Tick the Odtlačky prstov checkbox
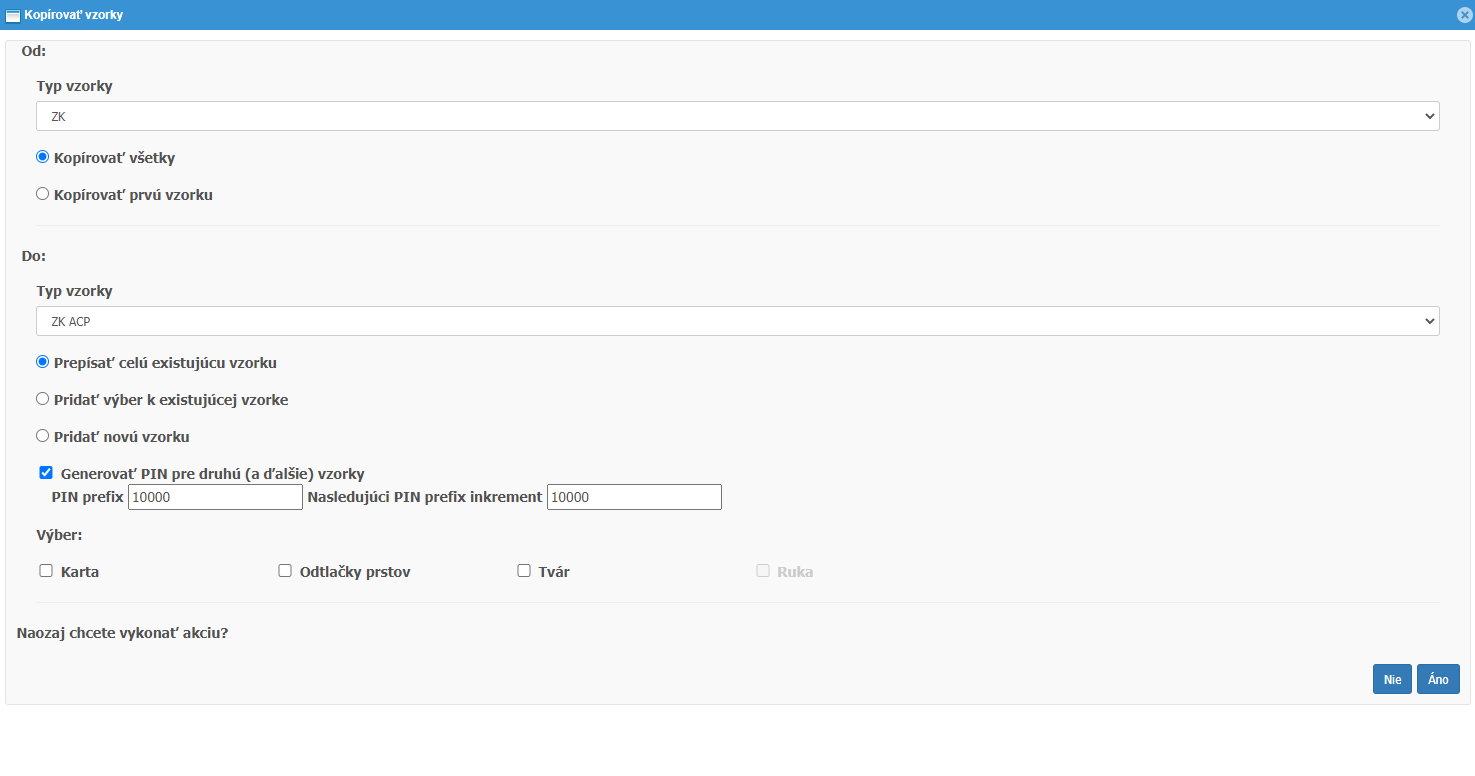The image size is (1475, 776). pos(285,571)
